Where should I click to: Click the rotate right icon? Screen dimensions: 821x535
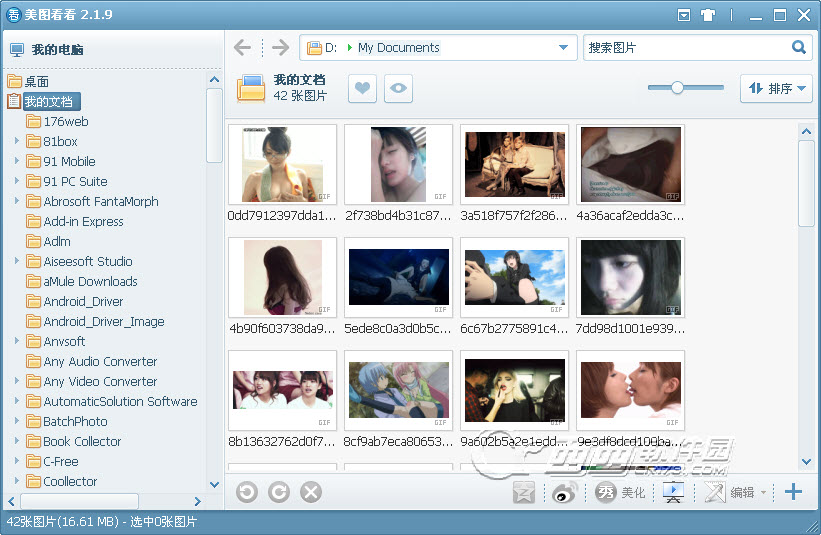[279, 492]
